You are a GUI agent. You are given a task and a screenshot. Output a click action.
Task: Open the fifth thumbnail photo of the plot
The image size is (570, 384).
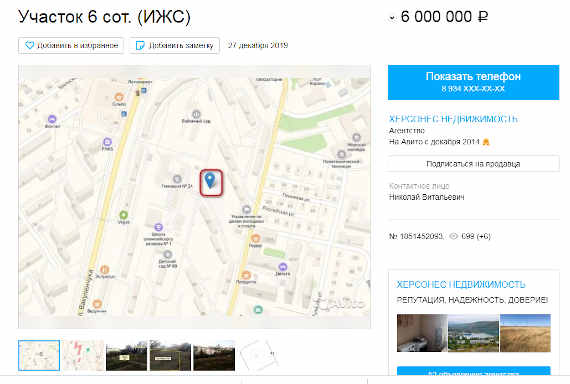click(x=214, y=355)
